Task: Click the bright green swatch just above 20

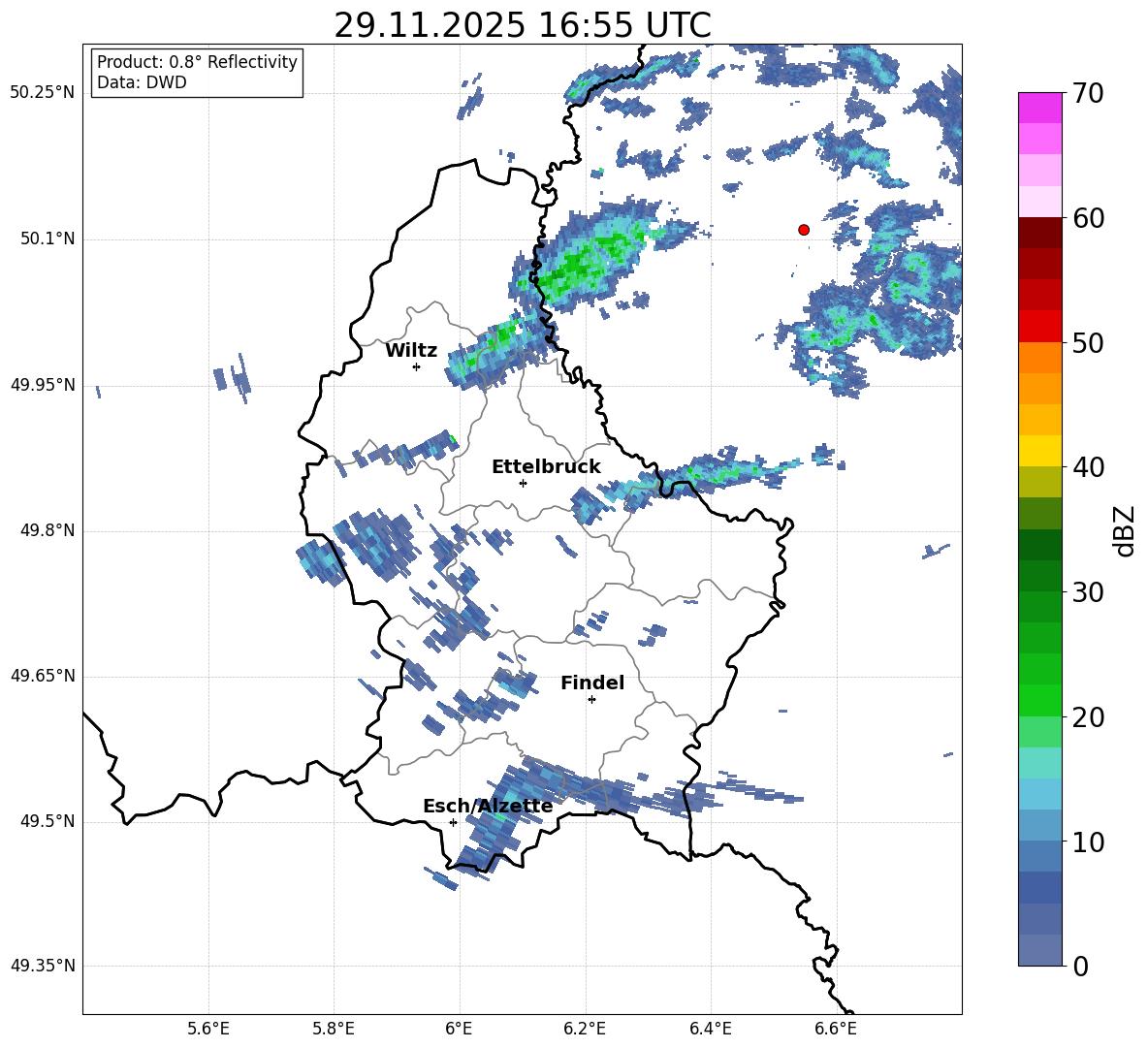Action: coord(1039,701)
